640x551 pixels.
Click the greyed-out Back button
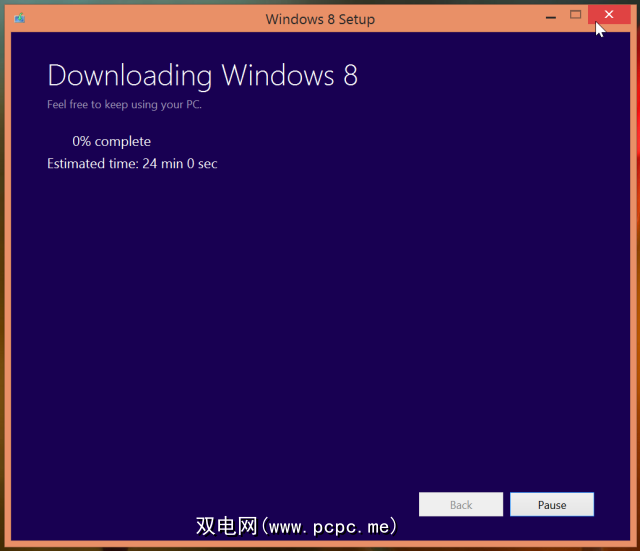tap(461, 504)
